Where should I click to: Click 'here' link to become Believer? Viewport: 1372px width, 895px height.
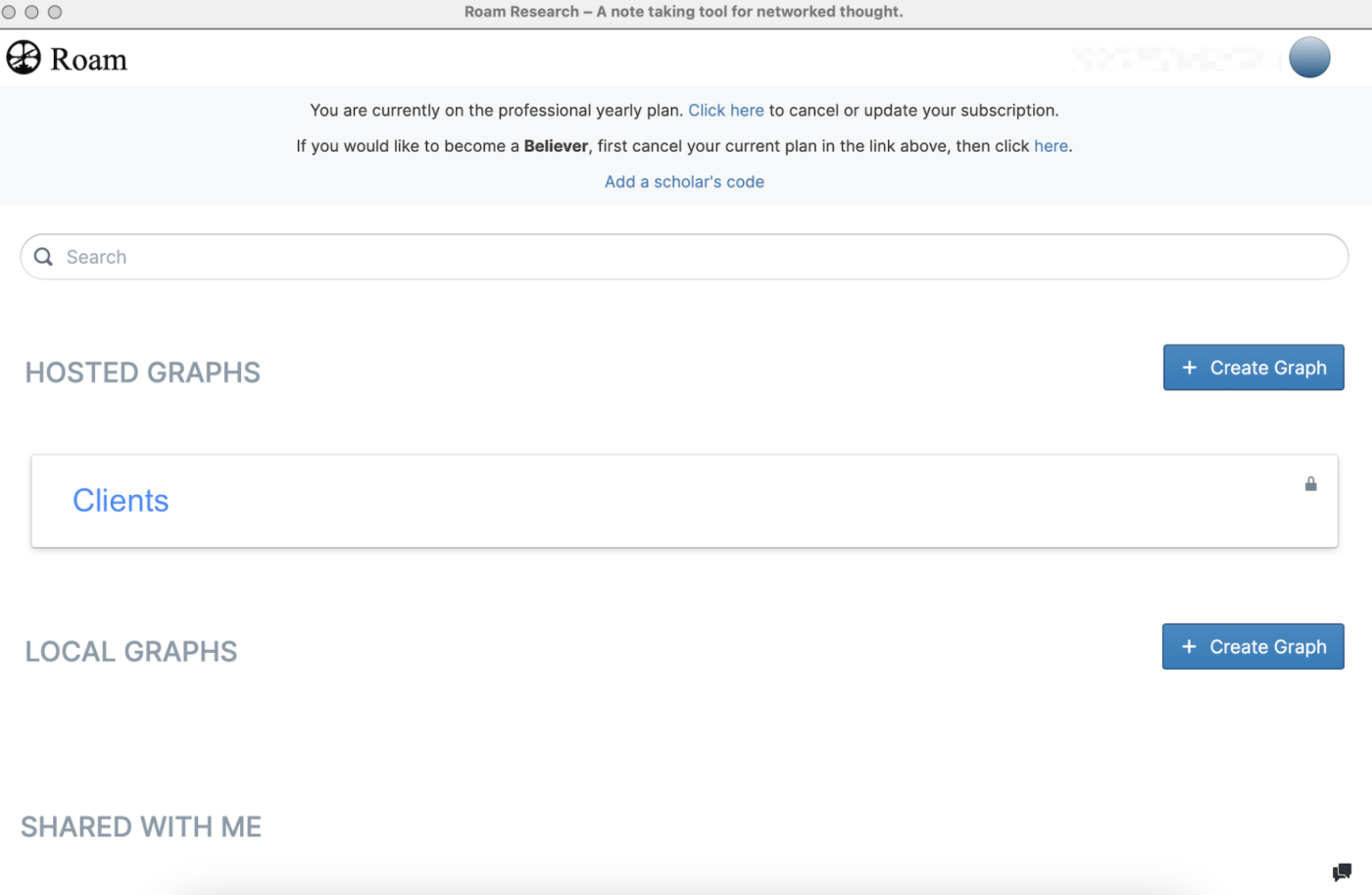coord(1051,146)
